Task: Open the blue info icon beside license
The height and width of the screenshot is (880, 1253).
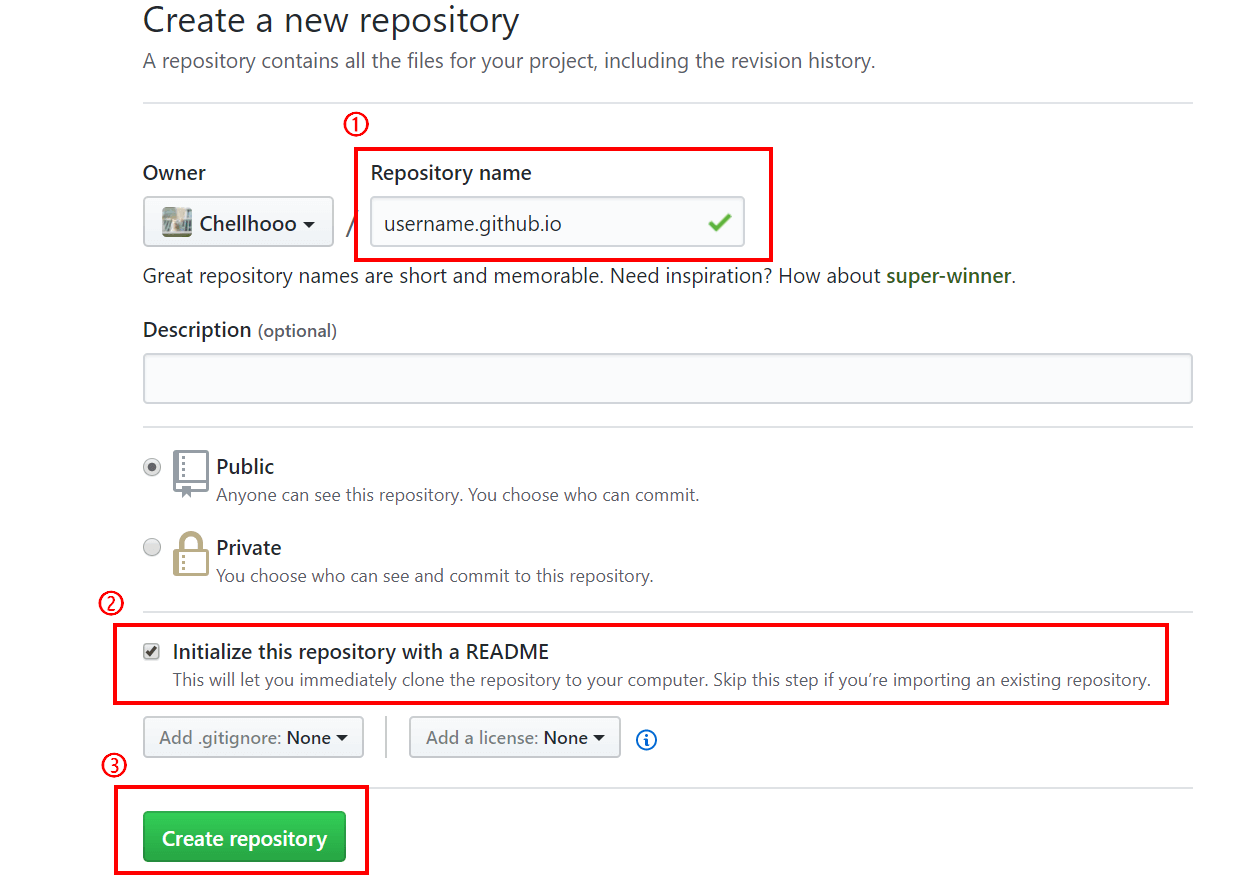Action: tap(647, 740)
